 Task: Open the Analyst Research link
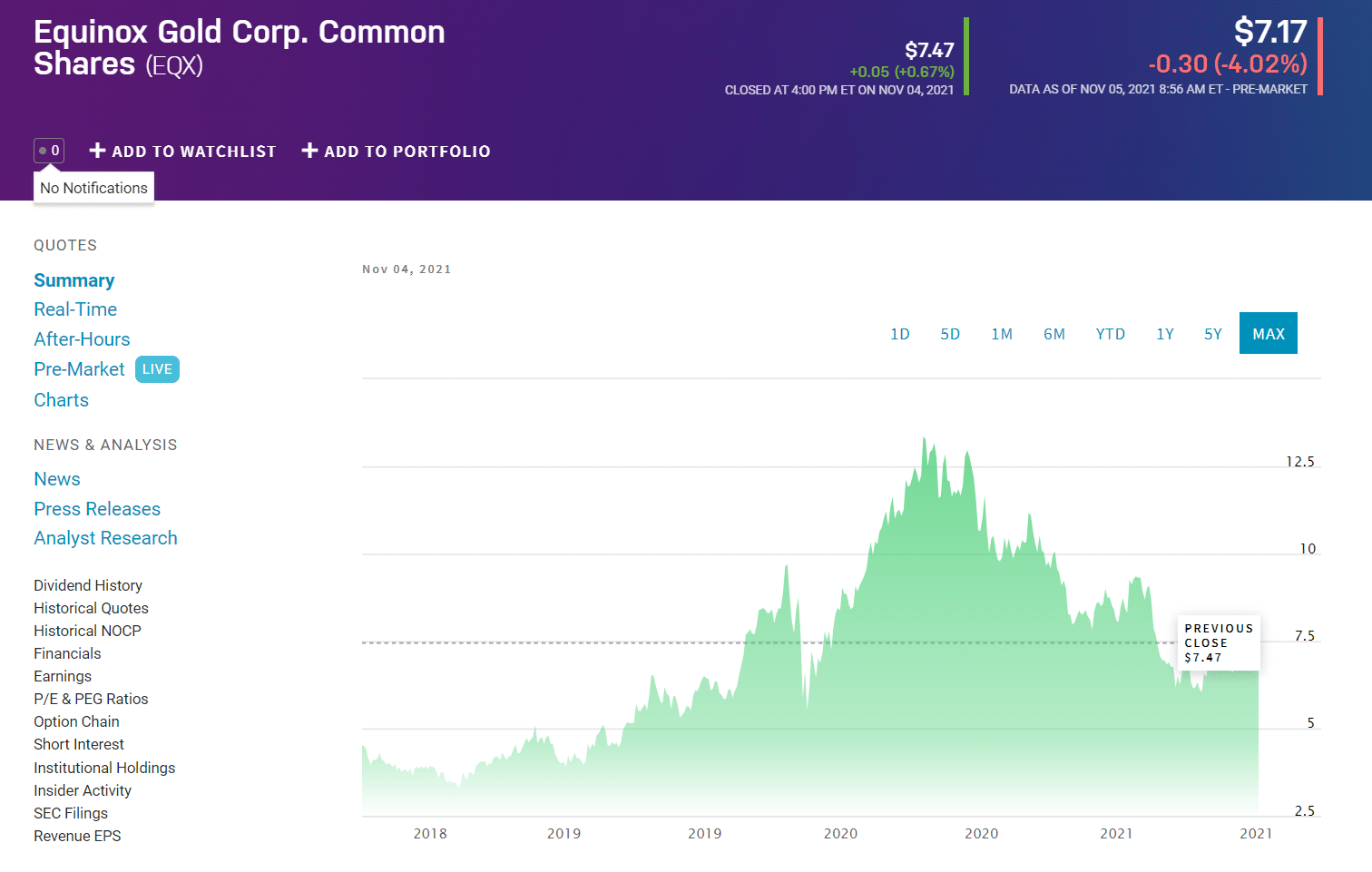point(105,538)
